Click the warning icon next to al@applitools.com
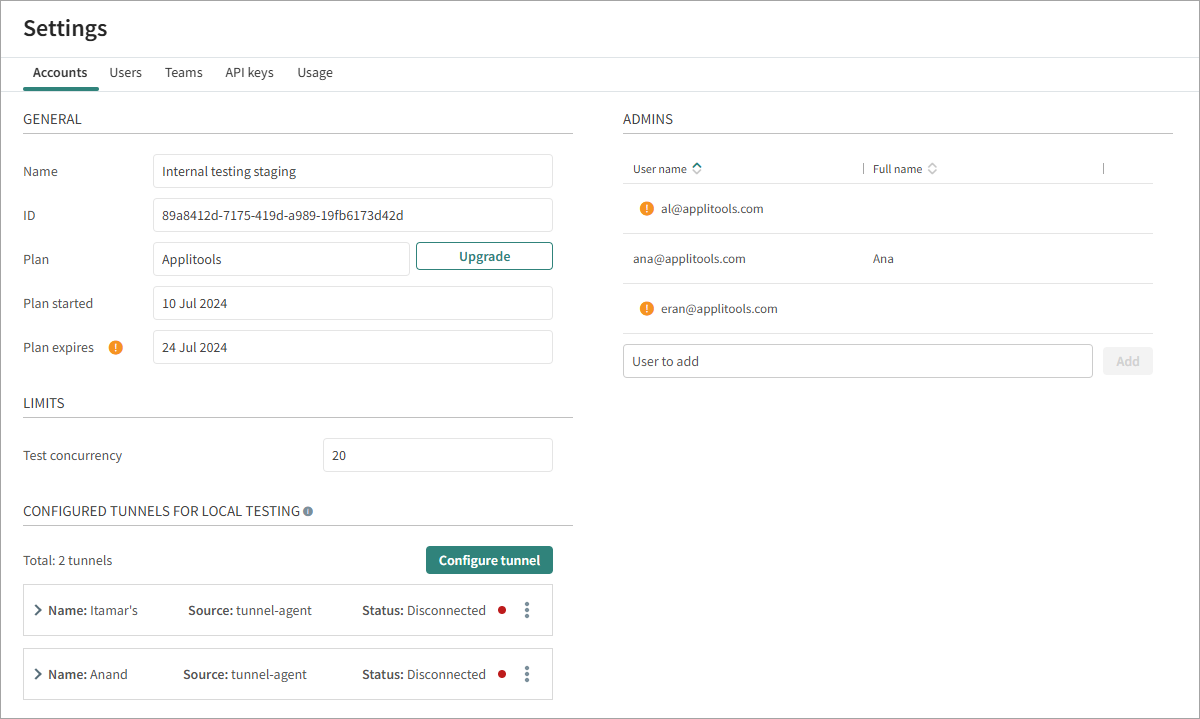Screen dimensions: 1200x719 point(647,209)
